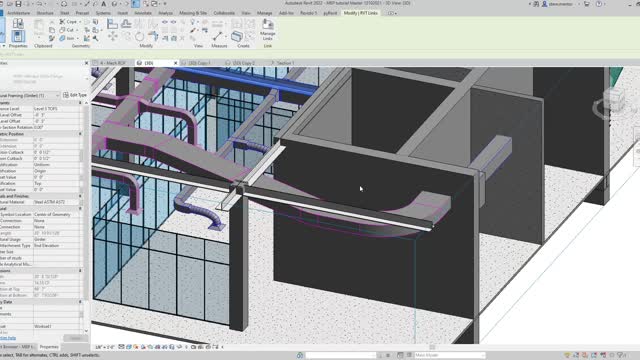Open the Systems ribbon tab

tap(103, 13)
